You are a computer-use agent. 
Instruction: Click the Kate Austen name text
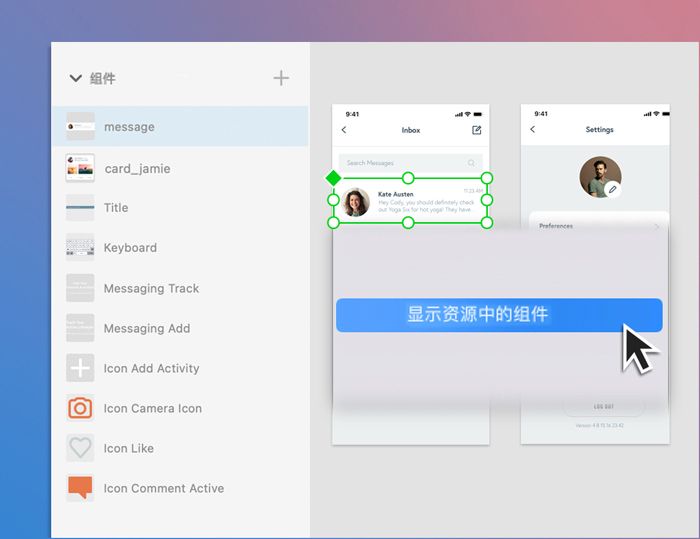396,194
